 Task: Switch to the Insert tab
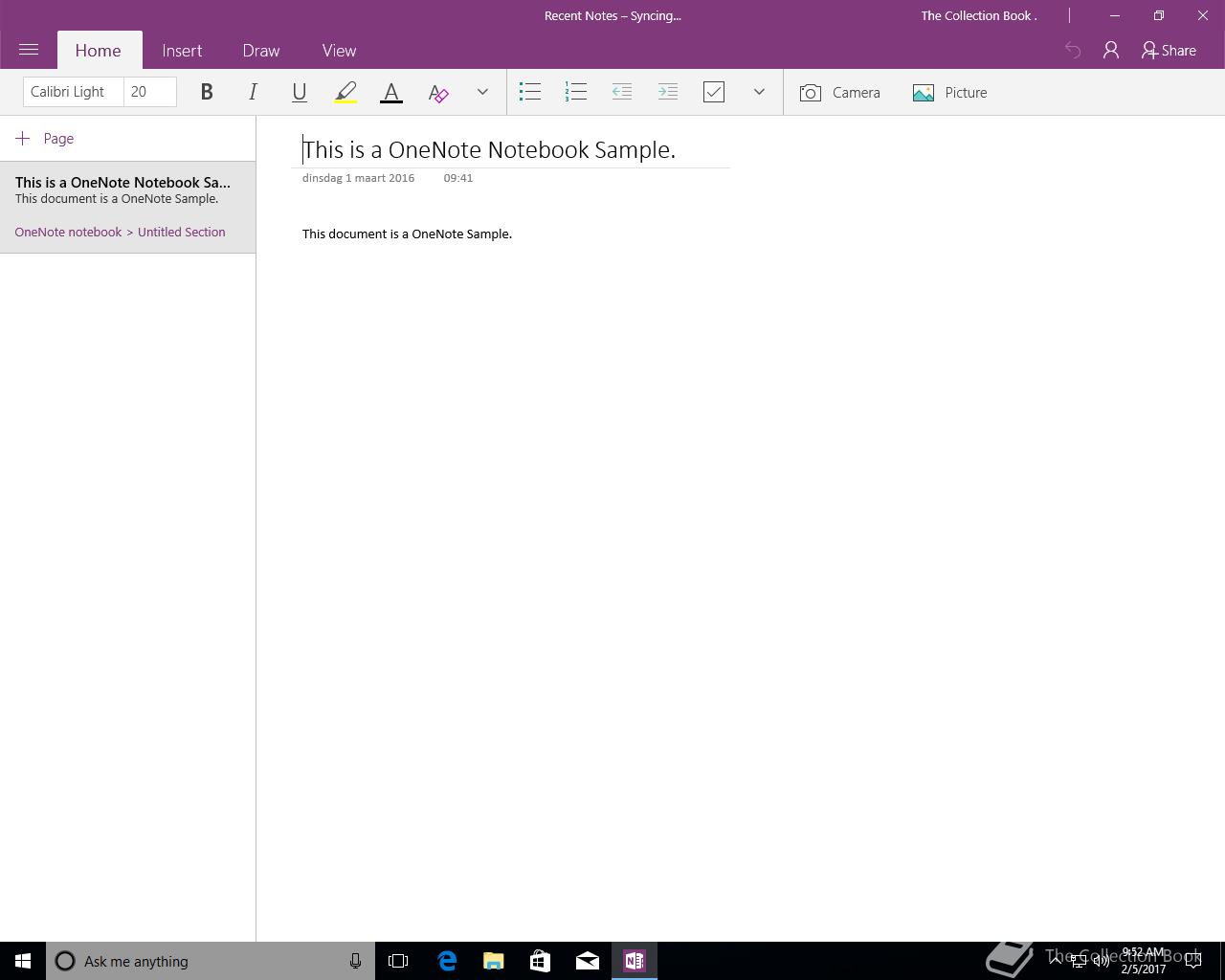182,50
